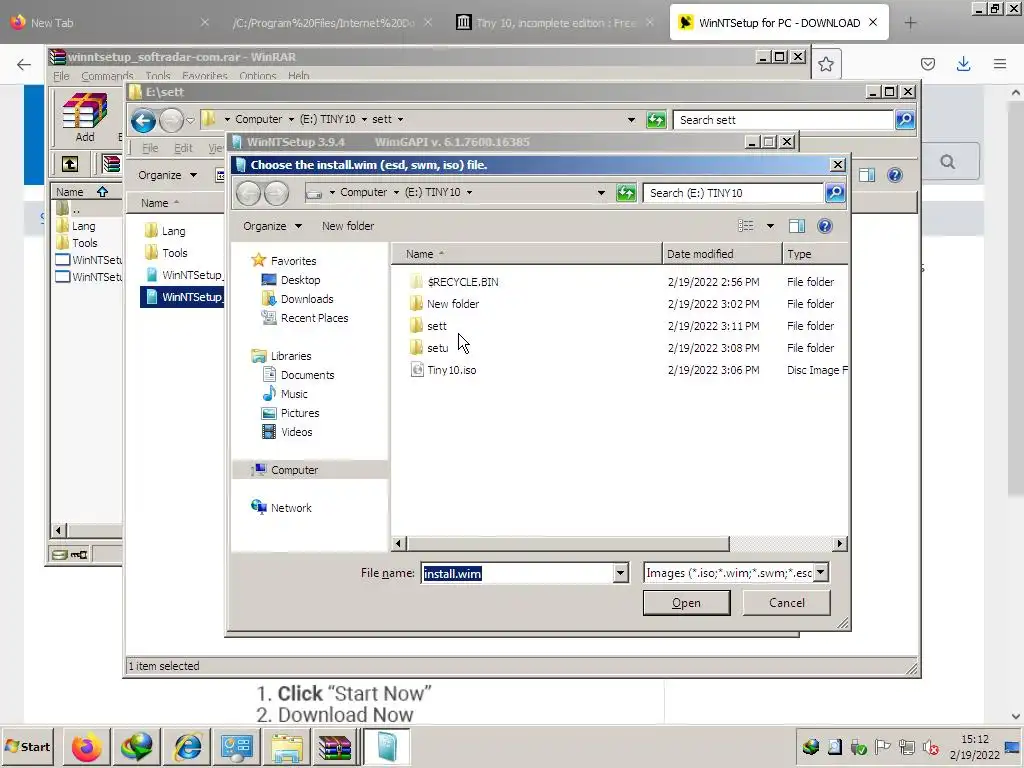Click the Add icon in WinRAR toolbar
Screen dimensions: 1024x768
click(85, 118)
